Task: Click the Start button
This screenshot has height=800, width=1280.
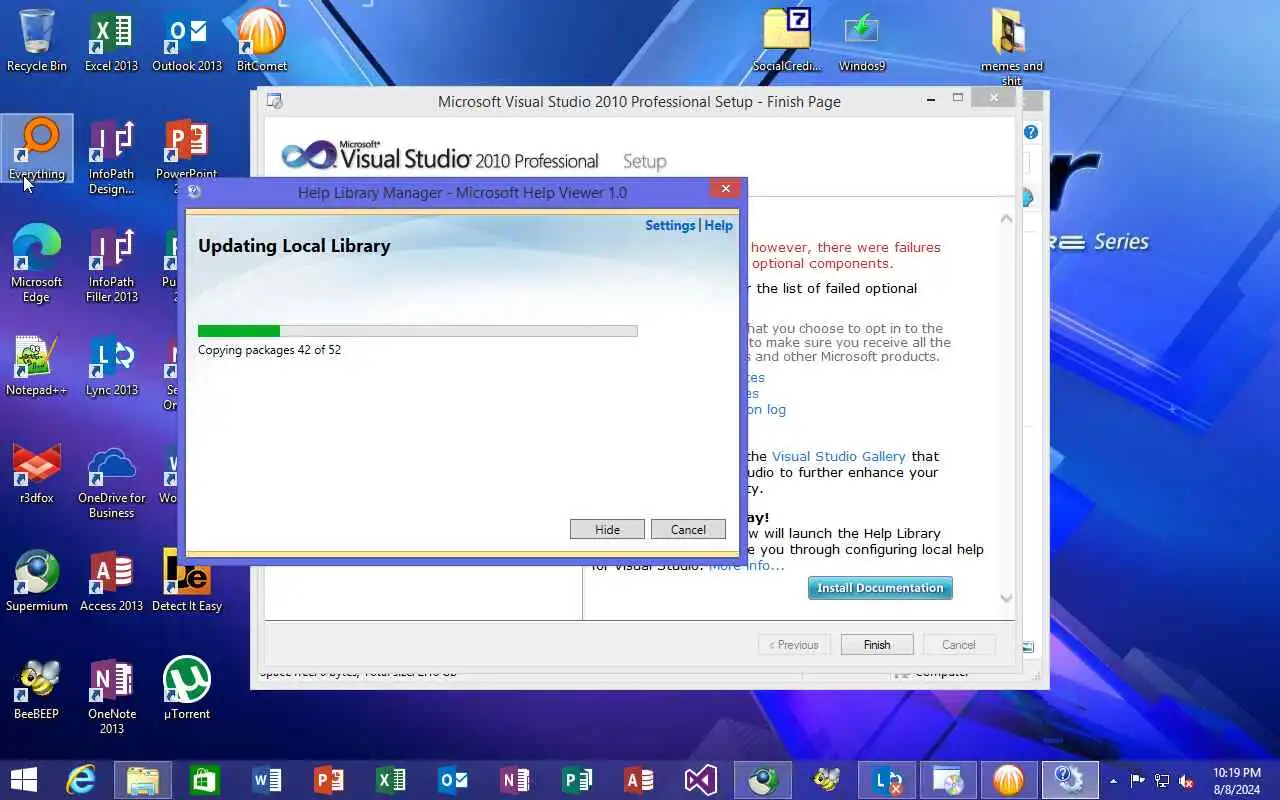Action: [x=24, y=780]
